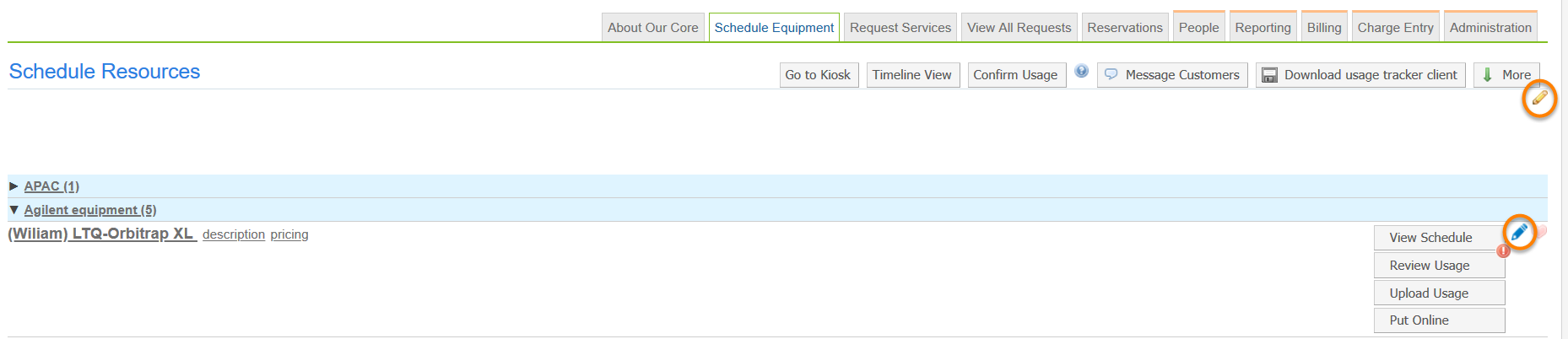Screen dimensions: 1568x339
Task: Open the pricing link for LTQ-Orbitrap XL
Action: [289, 234]
